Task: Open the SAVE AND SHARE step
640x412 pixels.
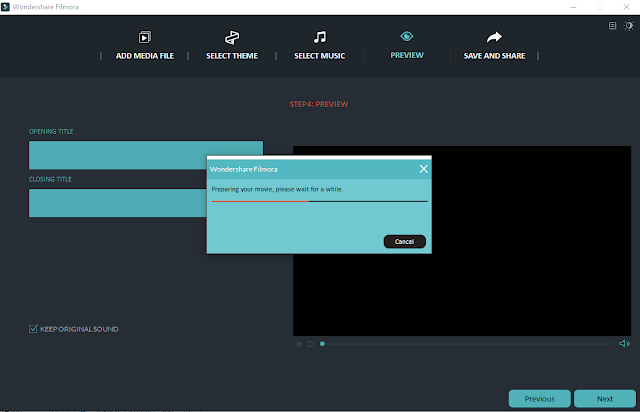Action: point(494,56)
